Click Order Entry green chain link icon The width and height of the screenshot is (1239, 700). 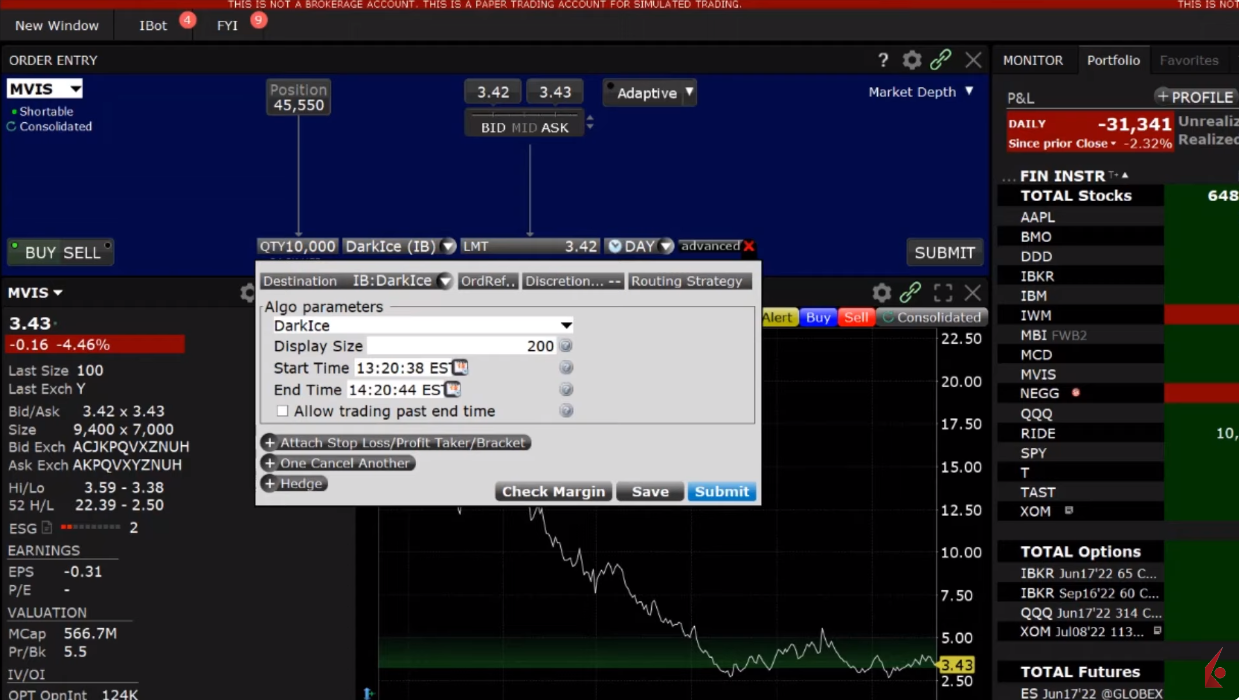coord(940,60)
